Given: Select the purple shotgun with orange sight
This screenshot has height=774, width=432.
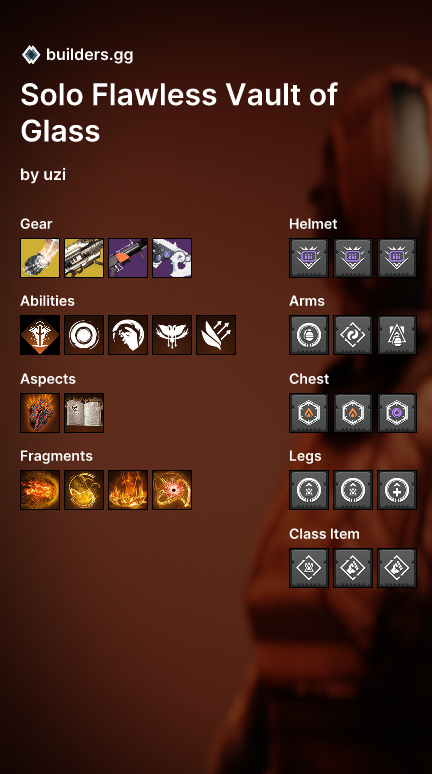Looking at the screenshot, I should point(128,258).
